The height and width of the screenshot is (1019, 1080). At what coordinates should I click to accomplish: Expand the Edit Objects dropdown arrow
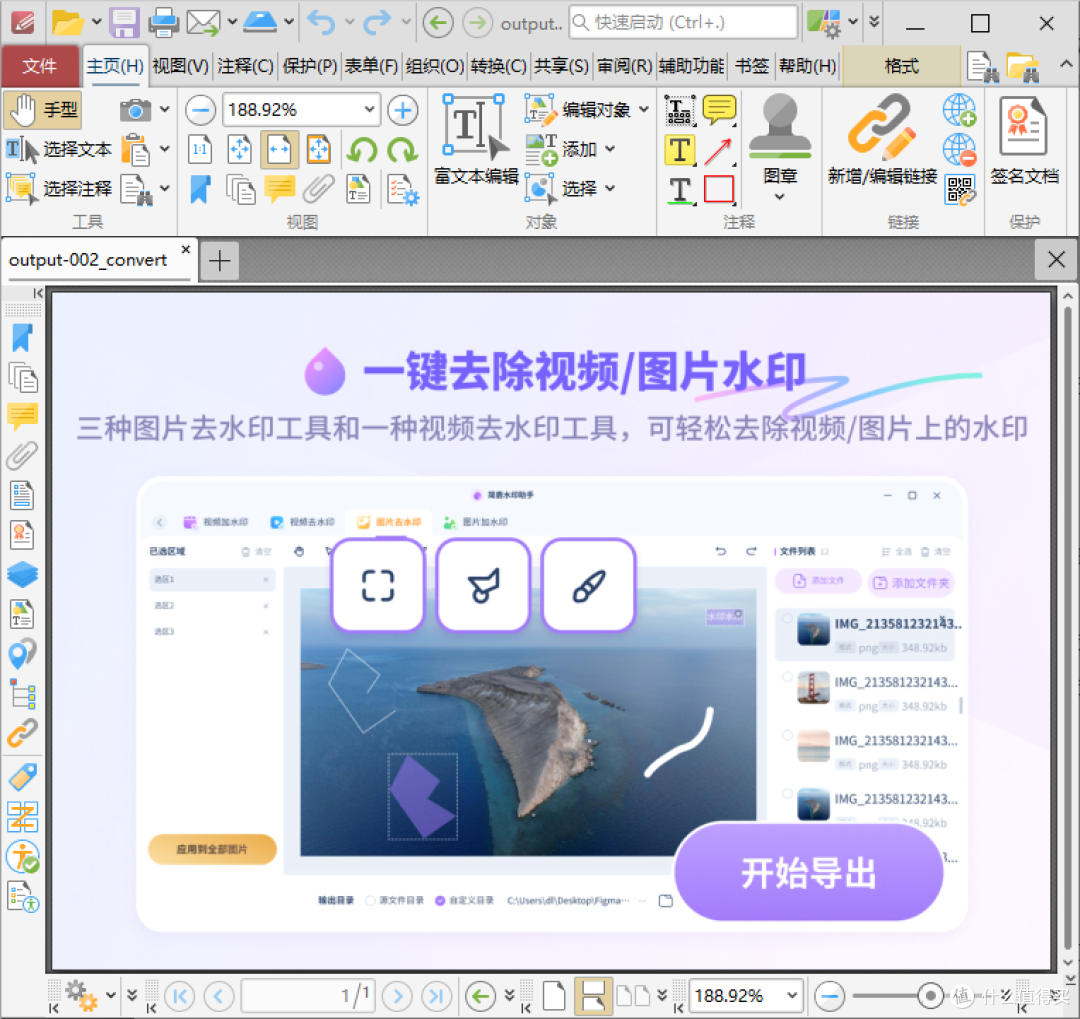point(643,110)
